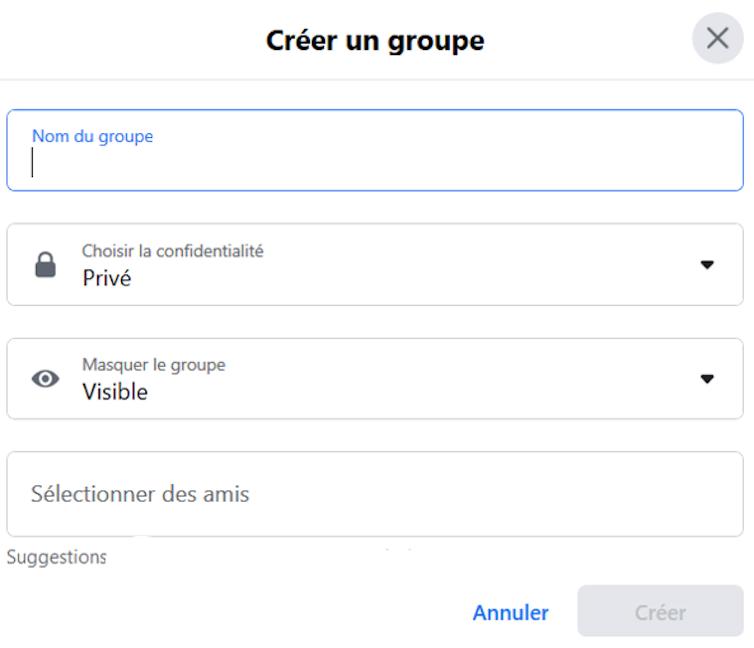The width and height of the screenshot is (754, 648).
Task: Open the Choisir la confidentialité selector
Action: [375, 265]
